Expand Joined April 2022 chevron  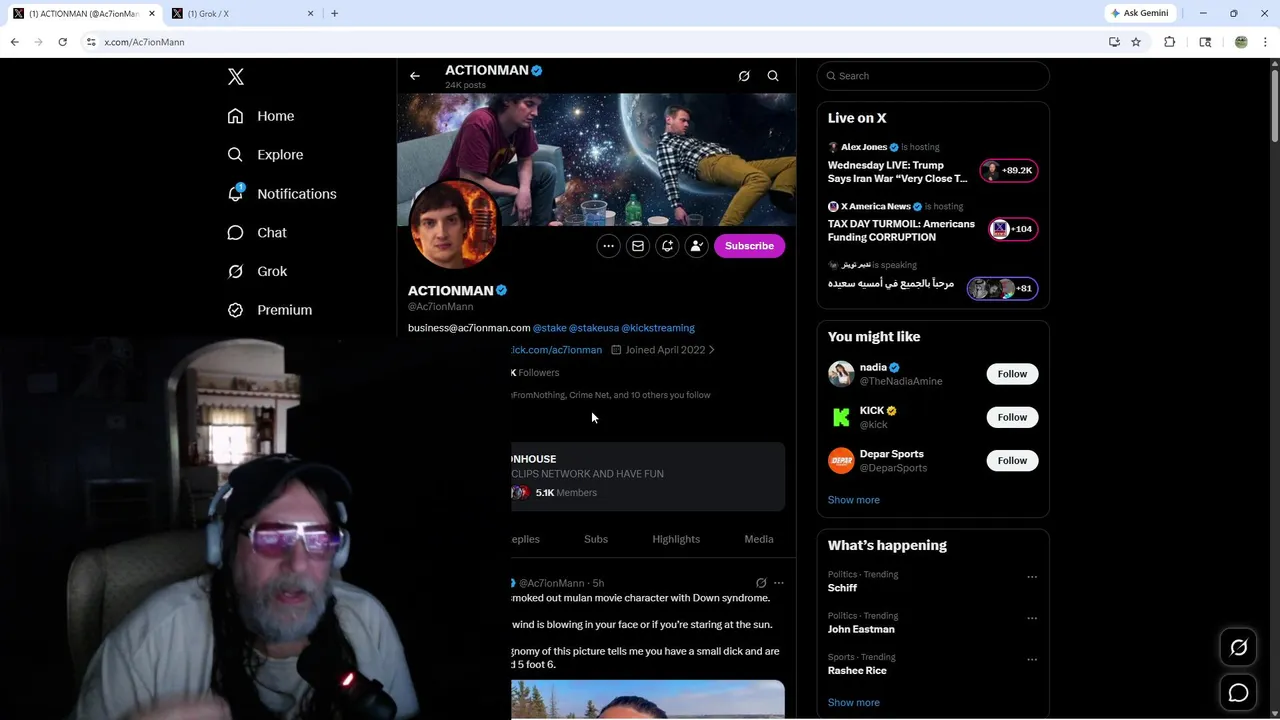tap(711, 350)
